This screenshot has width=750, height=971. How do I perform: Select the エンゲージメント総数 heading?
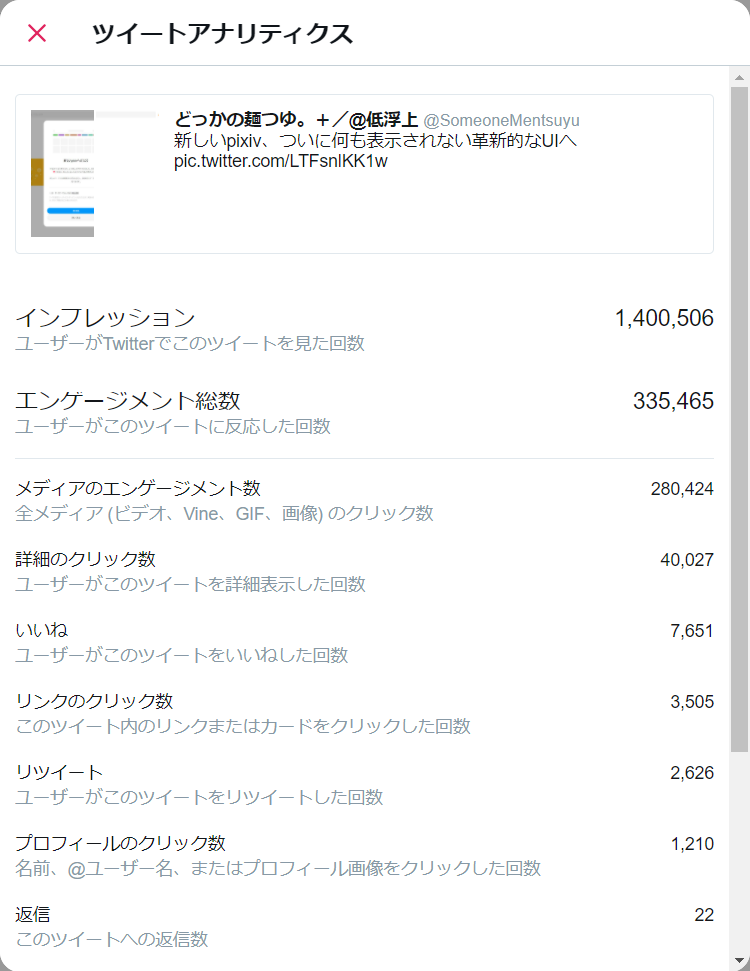tap(127, 401)
